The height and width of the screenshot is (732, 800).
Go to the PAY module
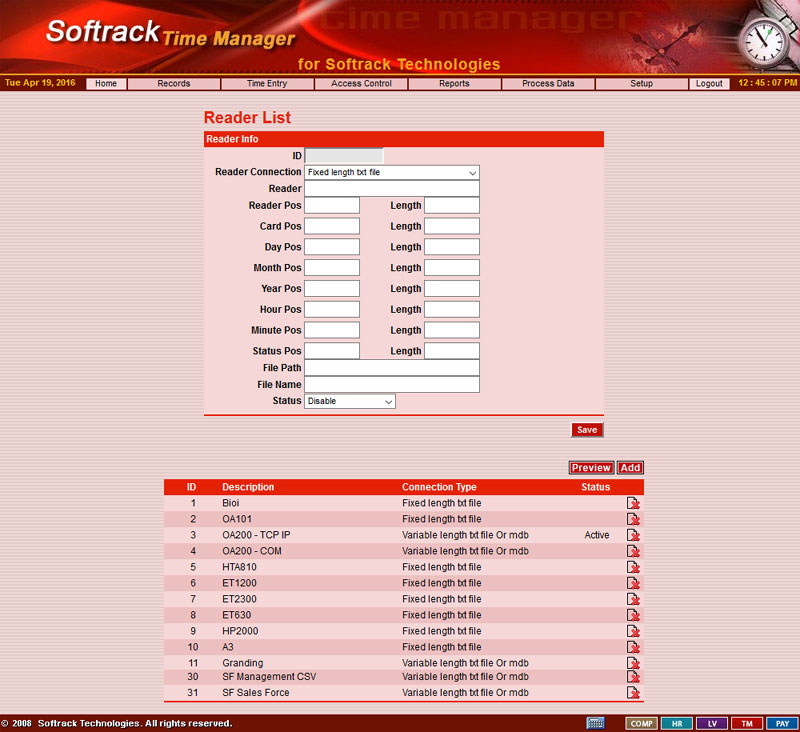point(781,723)
